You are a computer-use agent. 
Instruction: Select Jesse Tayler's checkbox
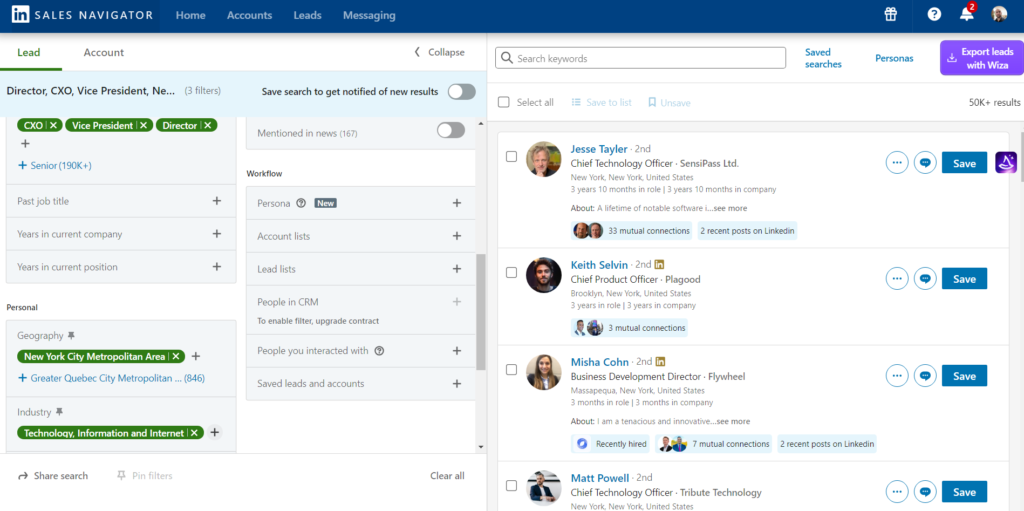511,157
